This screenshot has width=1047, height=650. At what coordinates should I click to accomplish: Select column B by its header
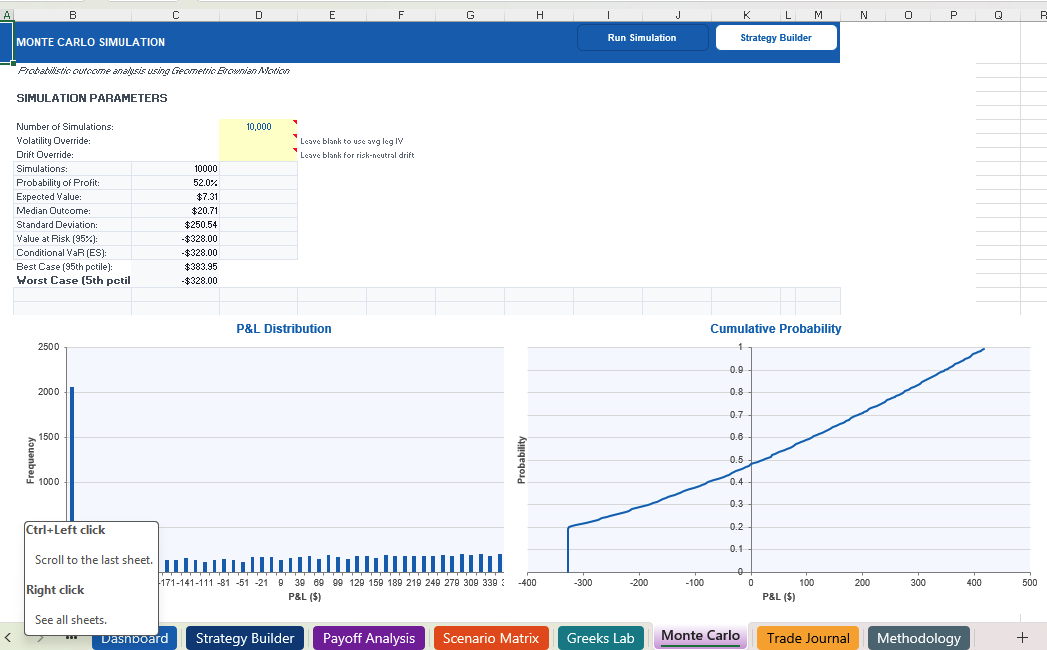click(72, 14)
